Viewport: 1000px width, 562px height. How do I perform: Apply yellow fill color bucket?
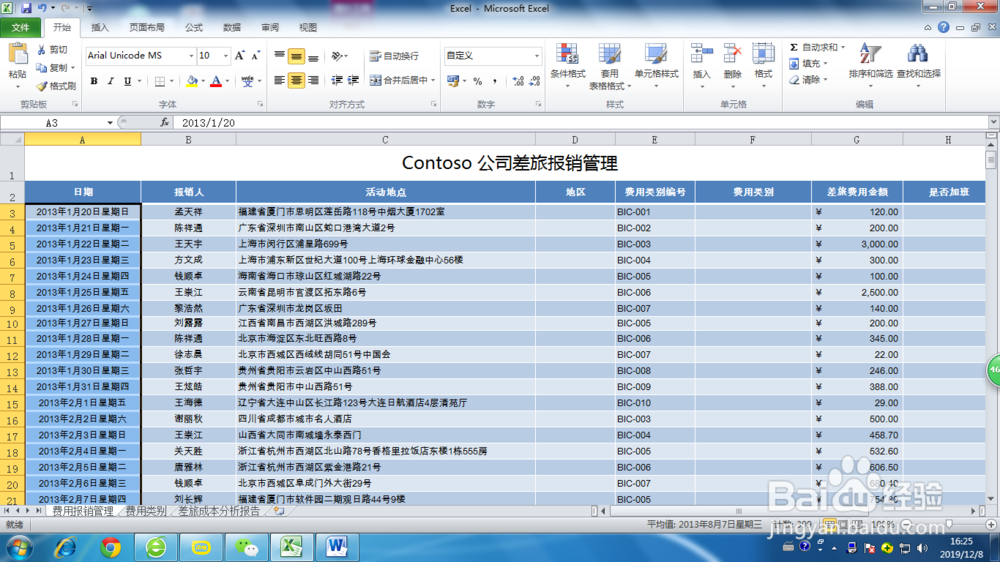point(192,81)
